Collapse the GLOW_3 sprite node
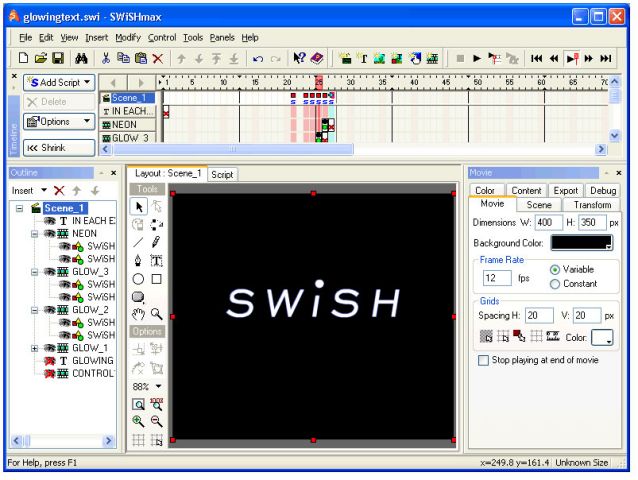The width and height of the screenshot is (638, 480). 35,272
